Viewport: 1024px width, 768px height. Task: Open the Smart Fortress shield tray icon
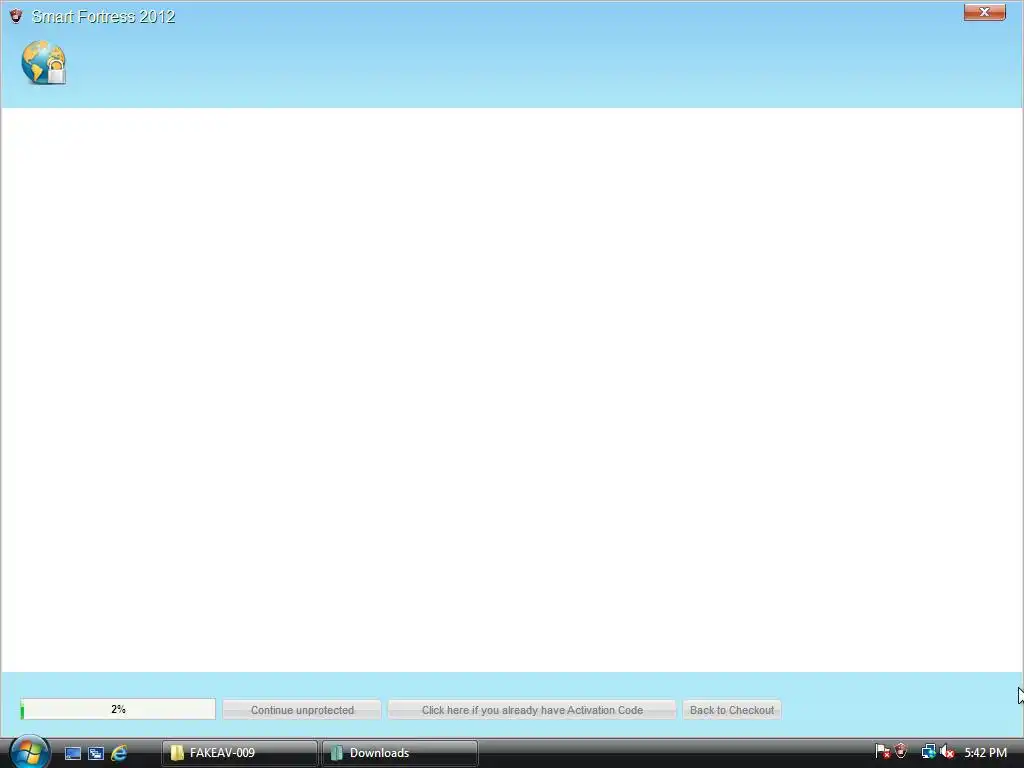coord(901,752)
